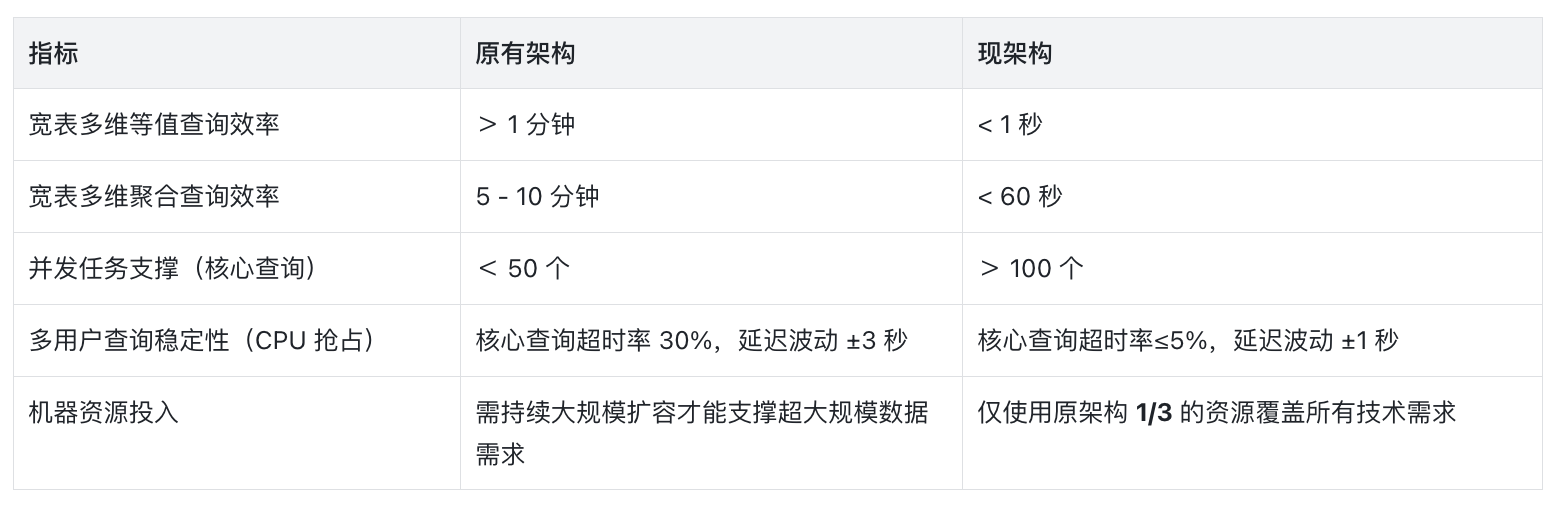Click the bold 1/3 text
Image resolution: width=1558 pixels, height=506 pixels.
(1153, 413)
